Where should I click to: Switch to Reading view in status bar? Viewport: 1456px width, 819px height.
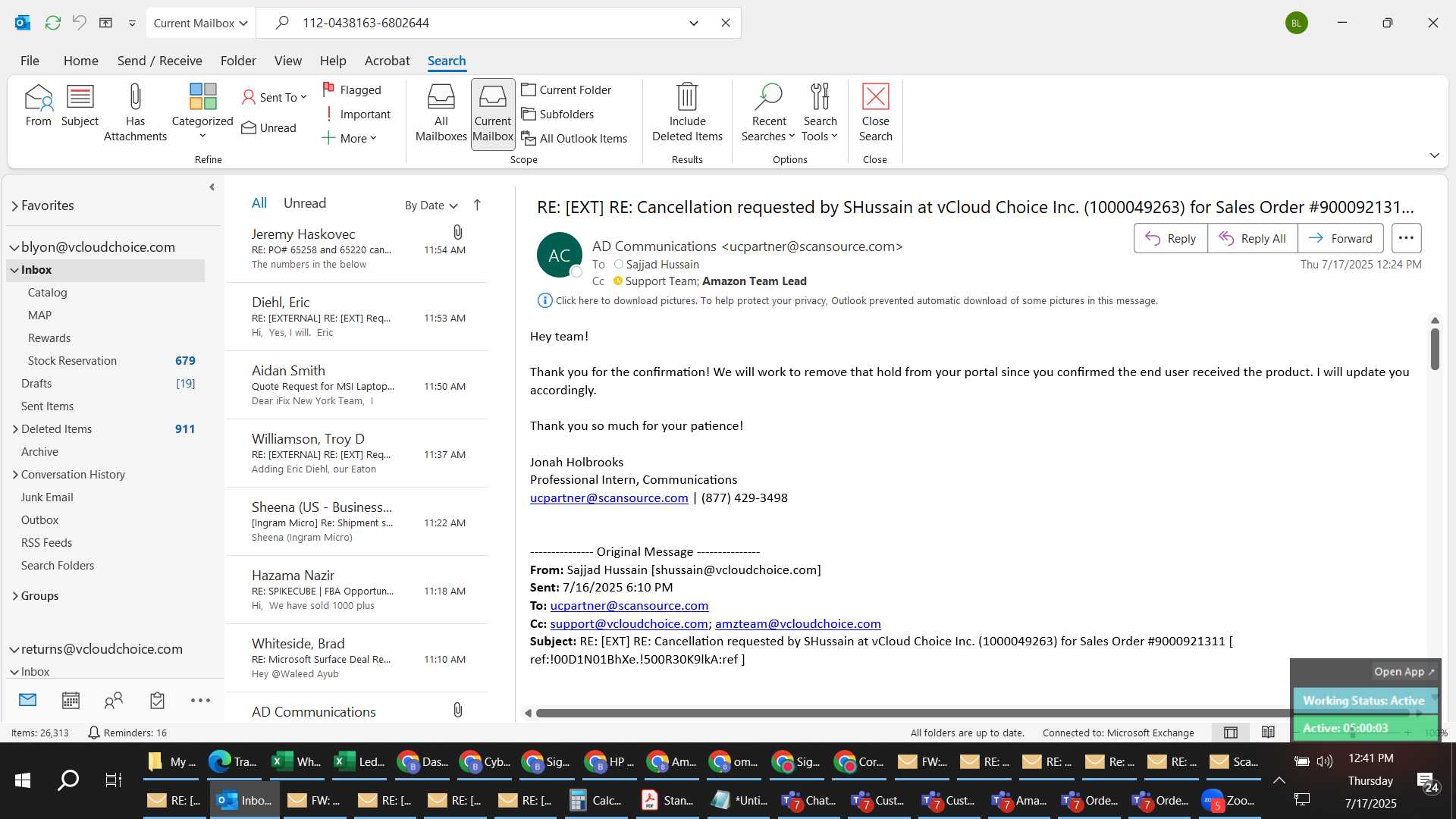[x=1267, y=733]
